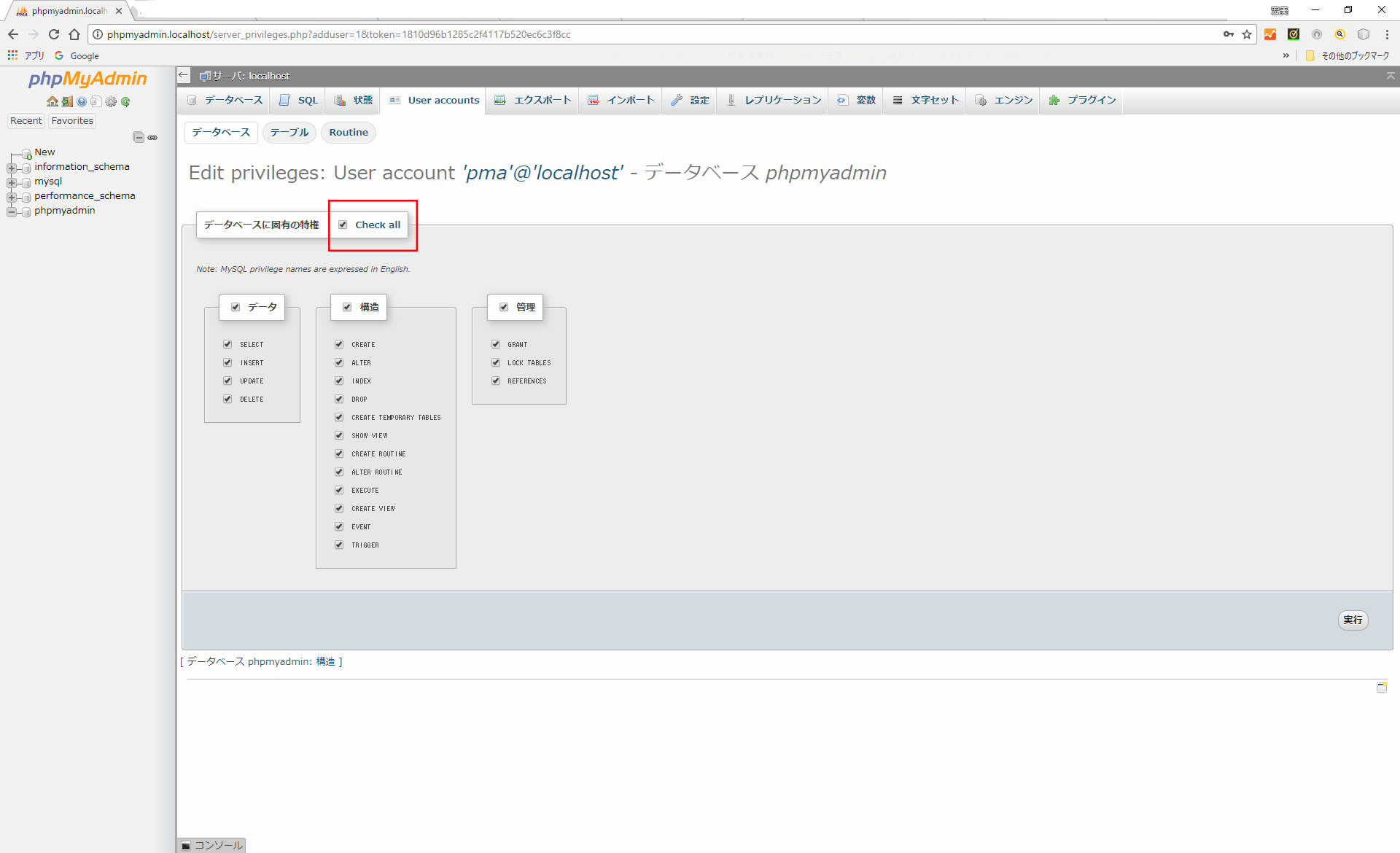This screenshot has width=1400, height=853.
Task: Open the エクスポート tab
Action: 533,101
